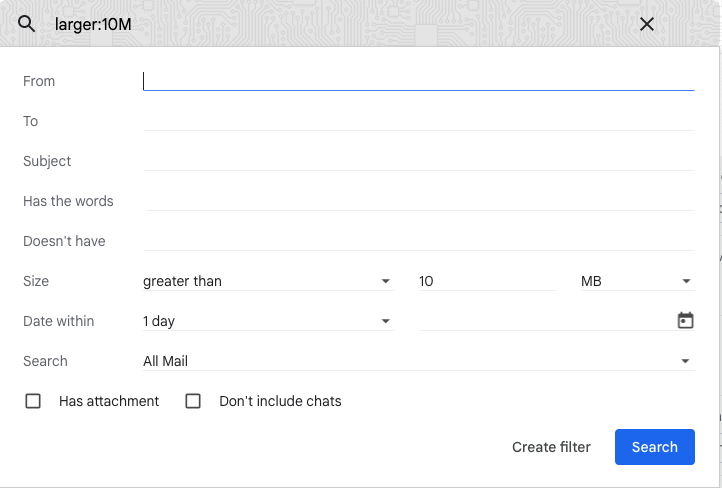
Task: Clear search with the X icon
Action: (x=646, y=24)
